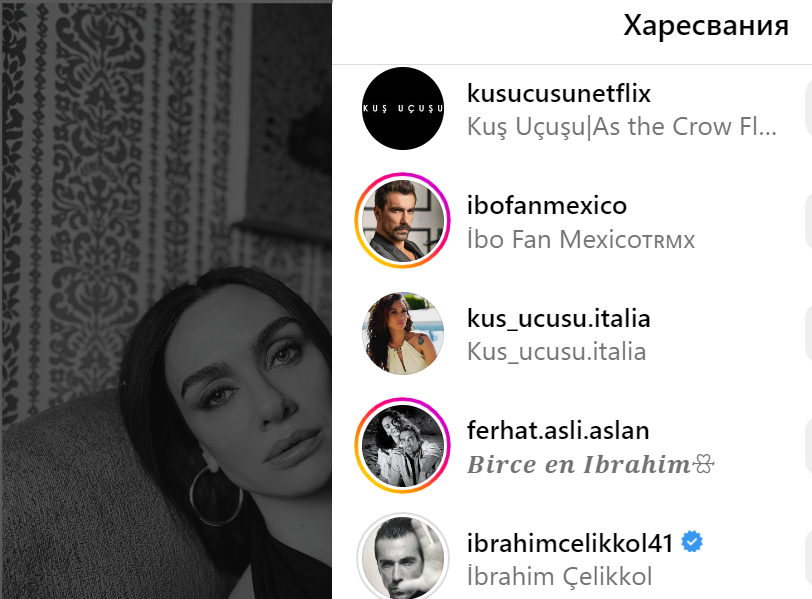Click 'Birce en Ibrahim' display name
Screen dimensions: 812x599
(x=591, y=464)
